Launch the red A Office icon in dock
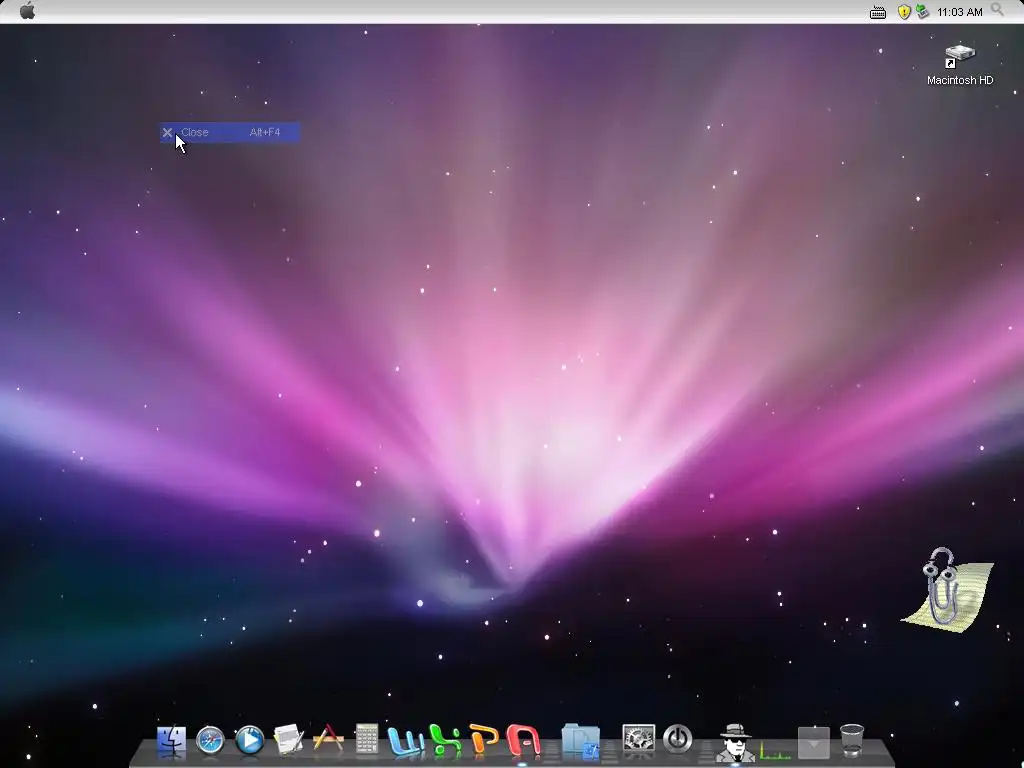Viewport: 1024px width, 768px height. (524, 741)
